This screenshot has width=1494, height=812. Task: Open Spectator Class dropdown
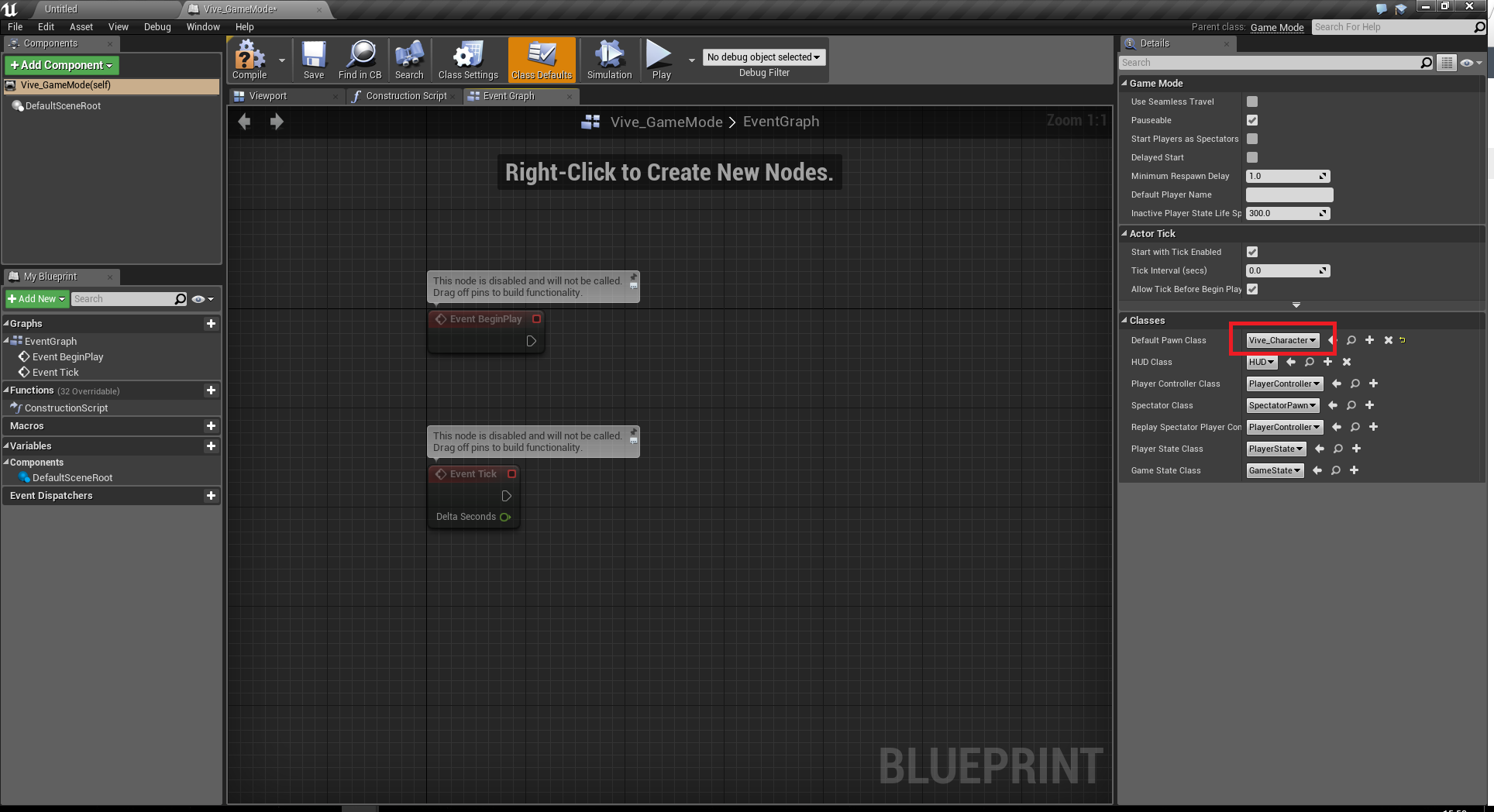[x=1282, y=405]
